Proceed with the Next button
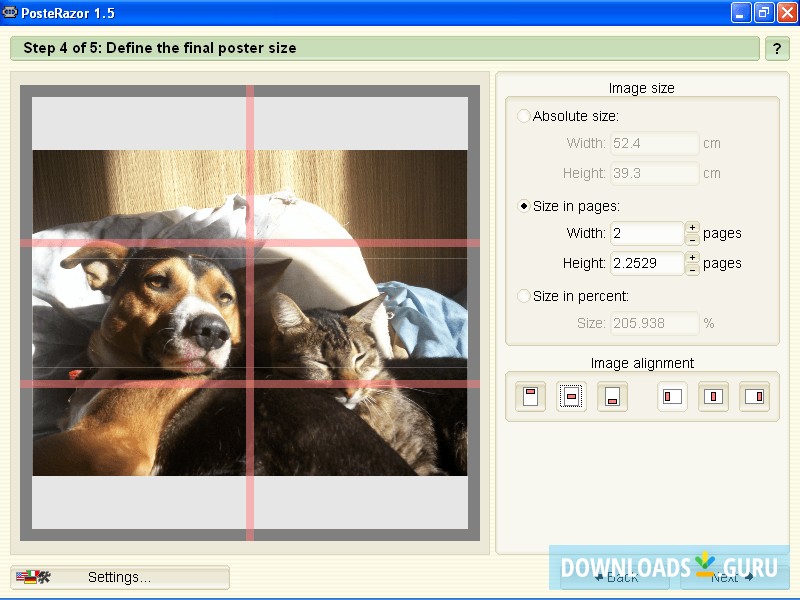This screenshot has width=800, height=600. coord(733,577)
